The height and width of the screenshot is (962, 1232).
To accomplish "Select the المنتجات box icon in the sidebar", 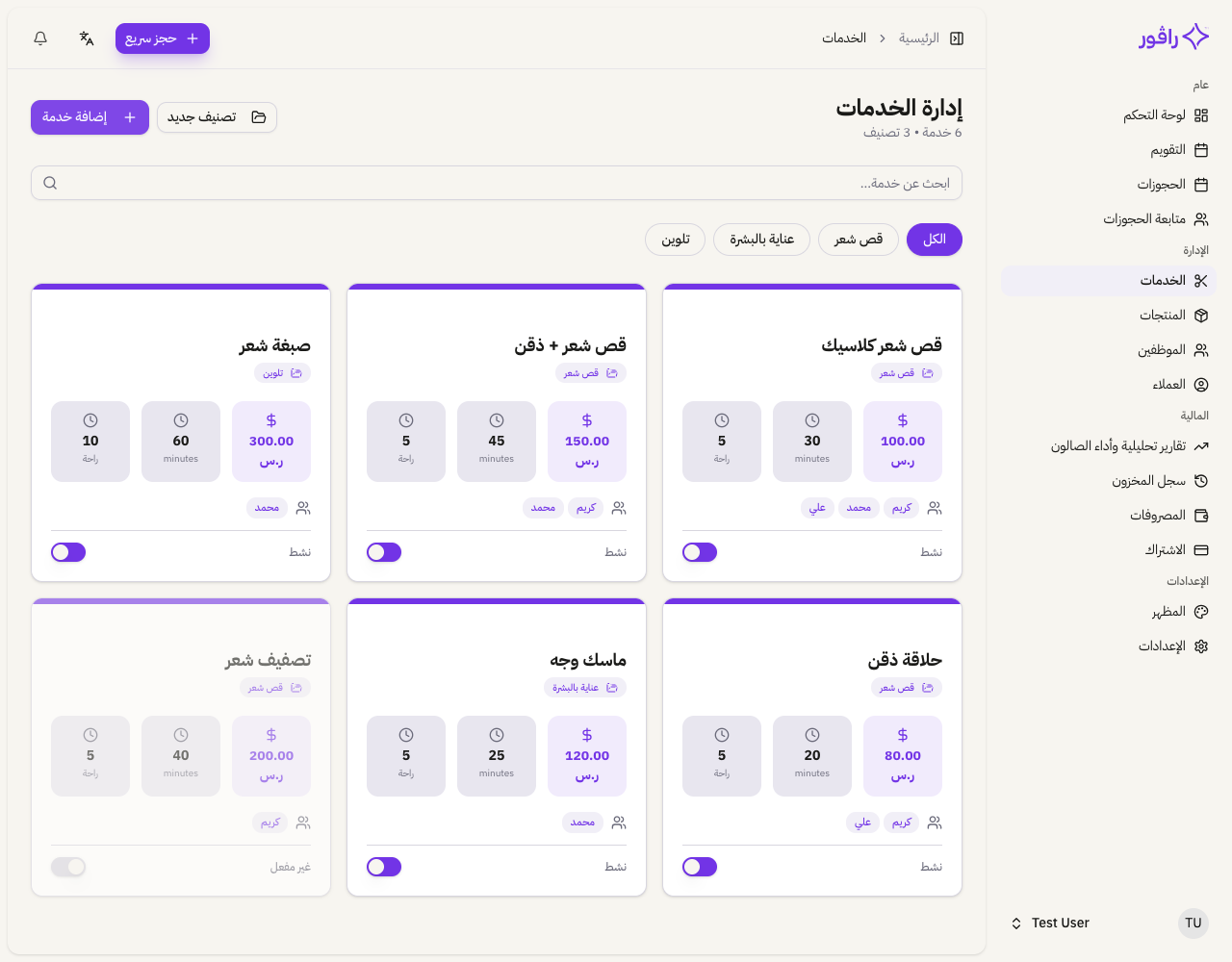I will [1201, 315].
